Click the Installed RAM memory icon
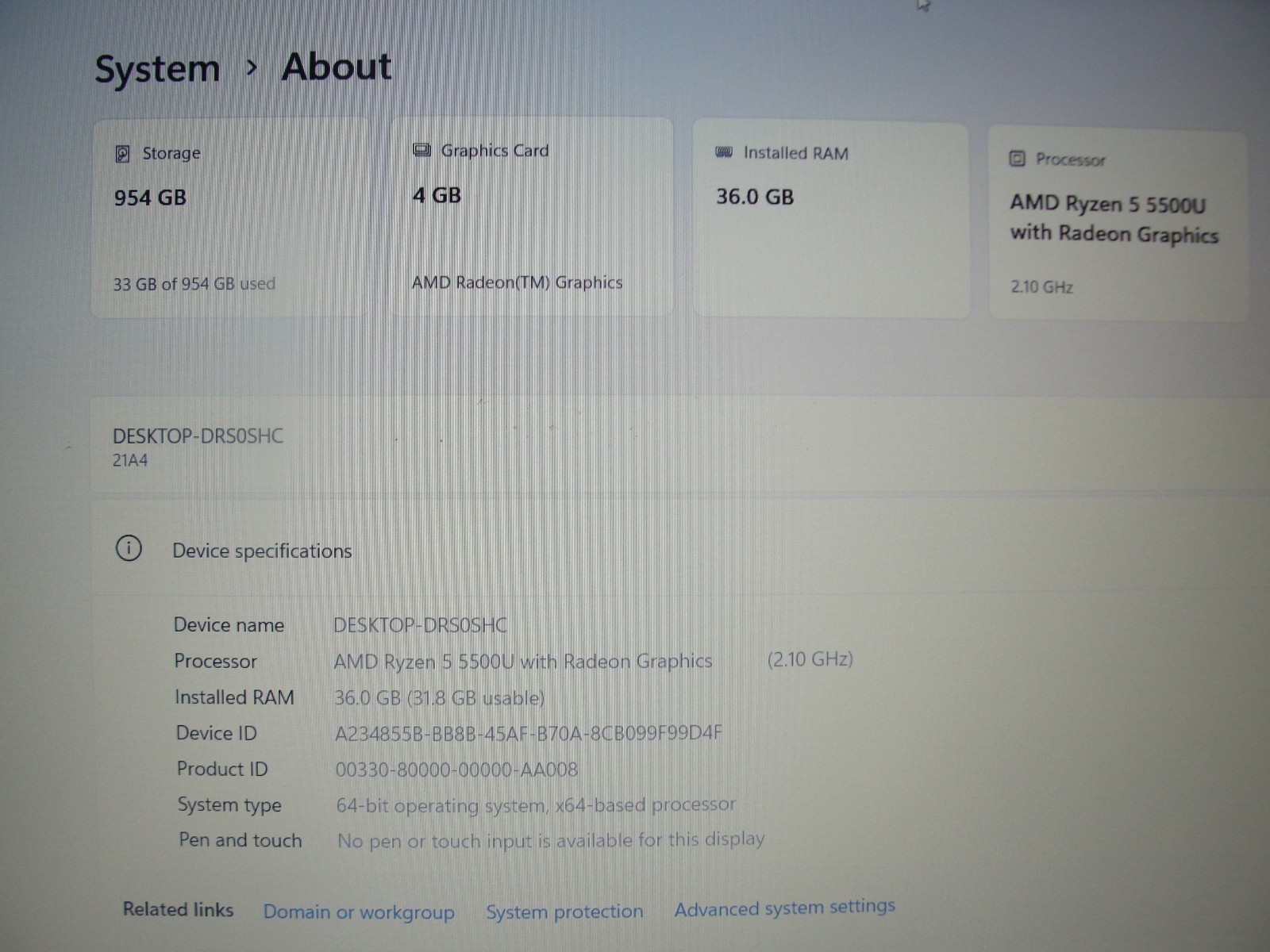This screenshot has height=952, width=1270. click(x=724, y=152)
